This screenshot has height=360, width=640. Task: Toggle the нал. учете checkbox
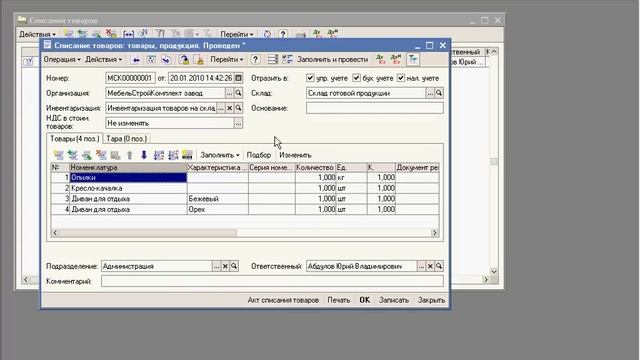click(401, 78)
